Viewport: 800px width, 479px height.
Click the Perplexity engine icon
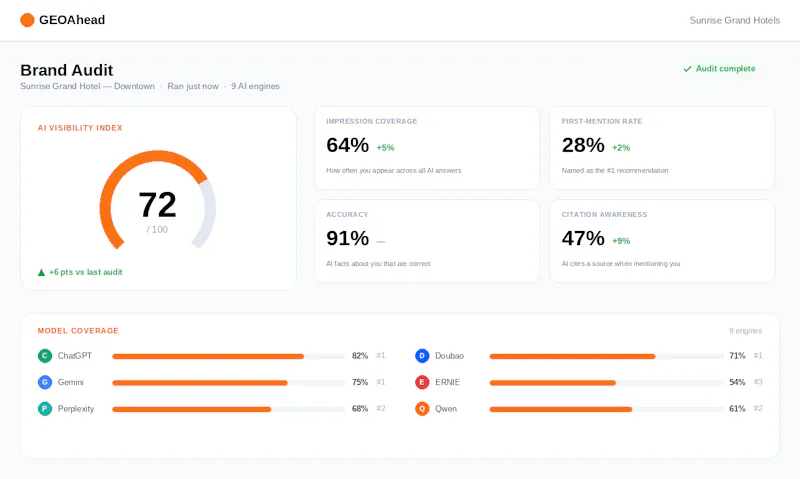pos(45,409)
